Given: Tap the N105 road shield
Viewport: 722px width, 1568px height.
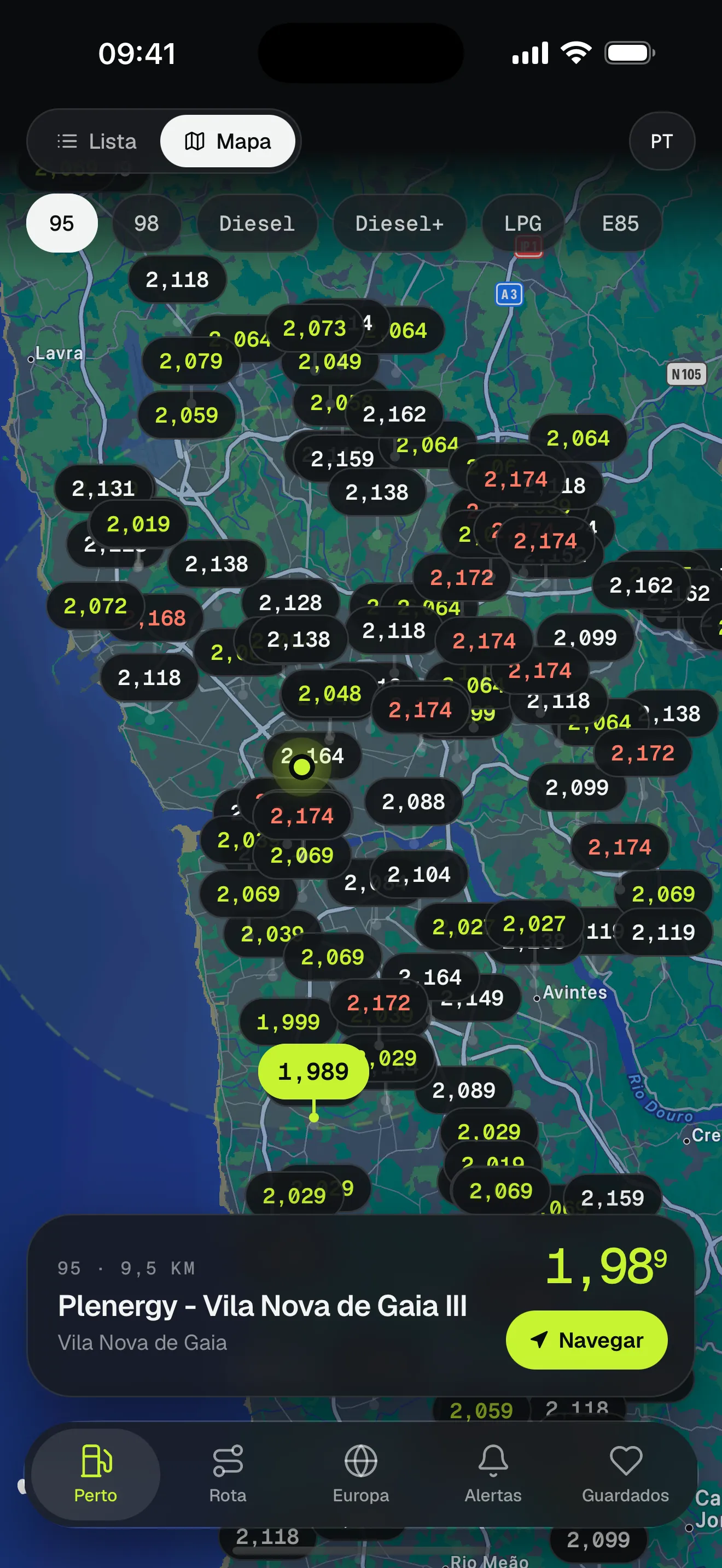Looking at the screenshot, I should pos(686,374).
